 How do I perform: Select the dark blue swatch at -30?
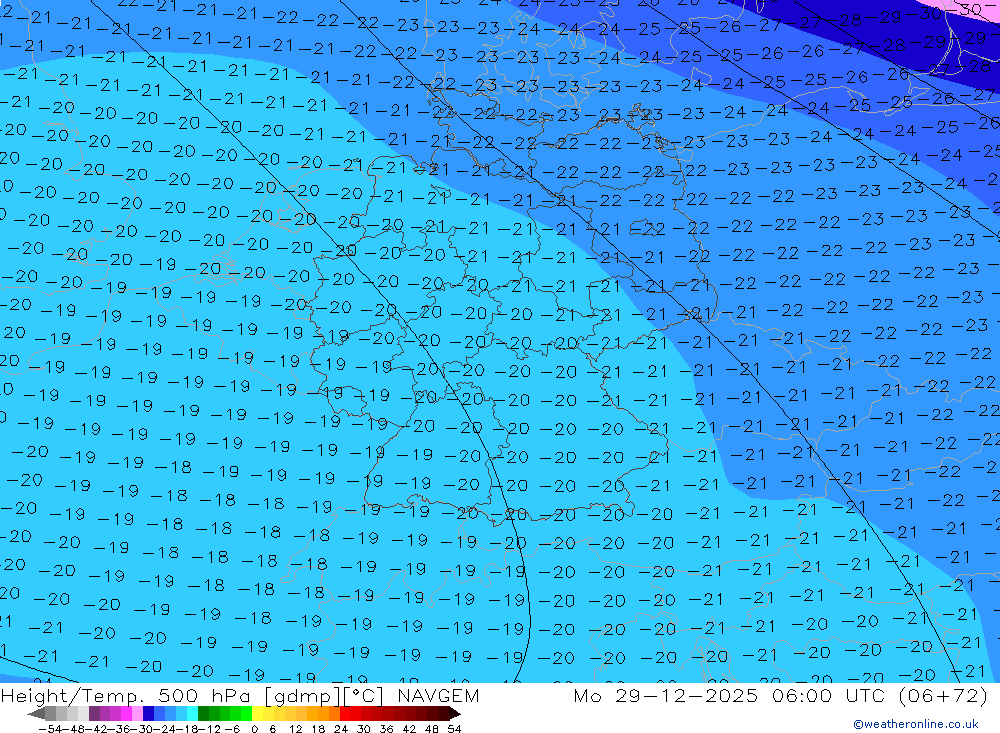149,714
